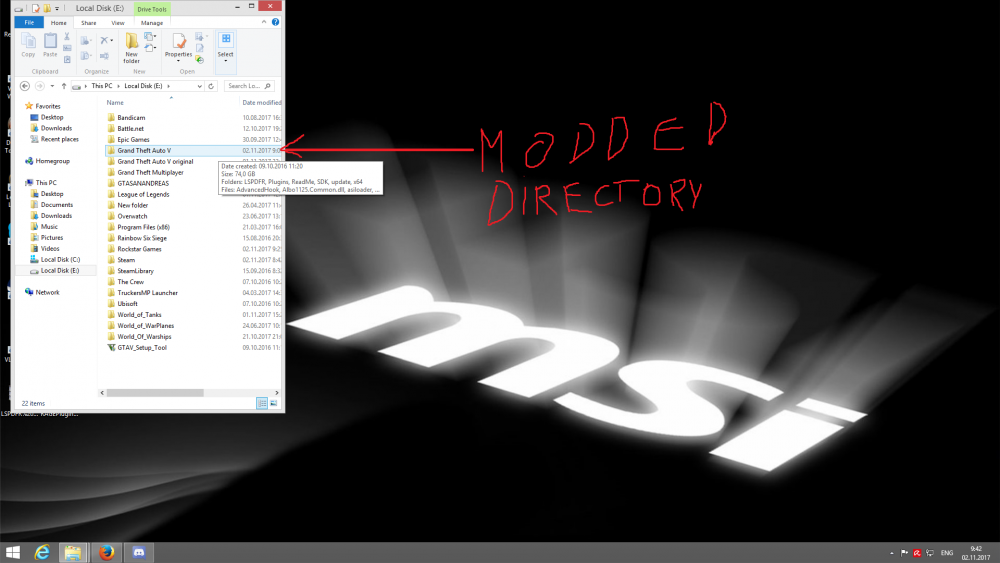Click the Move to icon
Viewport: 1000px width, 563px height.
85,41
